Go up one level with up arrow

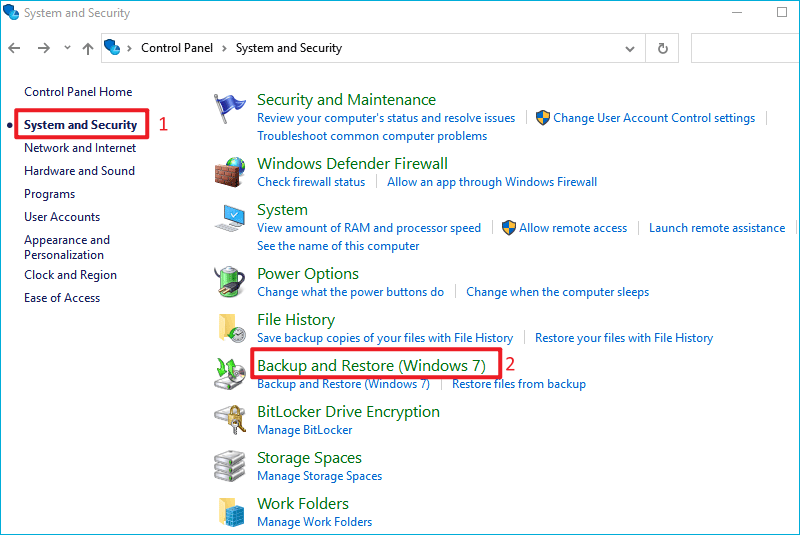click(88, 48)
